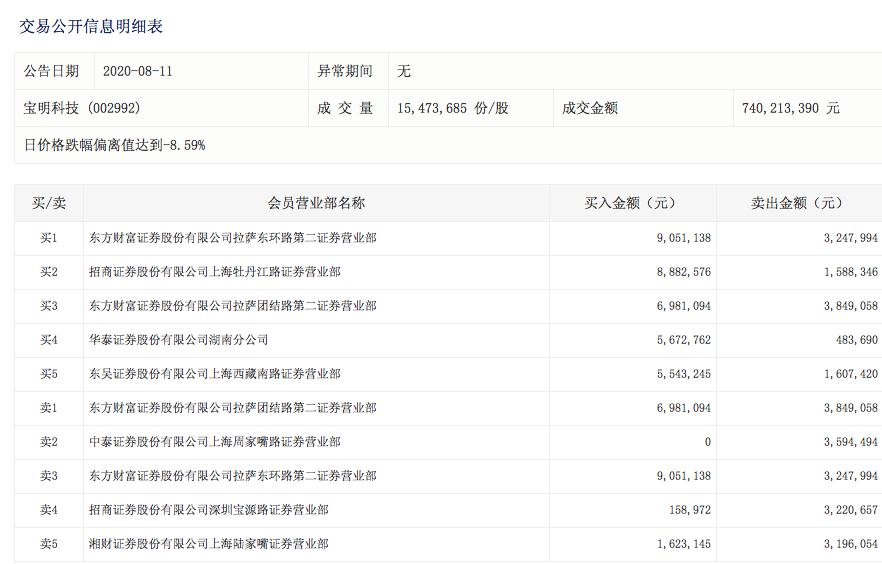
Task: Select the 异常期间 label cell
Action: pyautogui.click(x=348, y=71)
